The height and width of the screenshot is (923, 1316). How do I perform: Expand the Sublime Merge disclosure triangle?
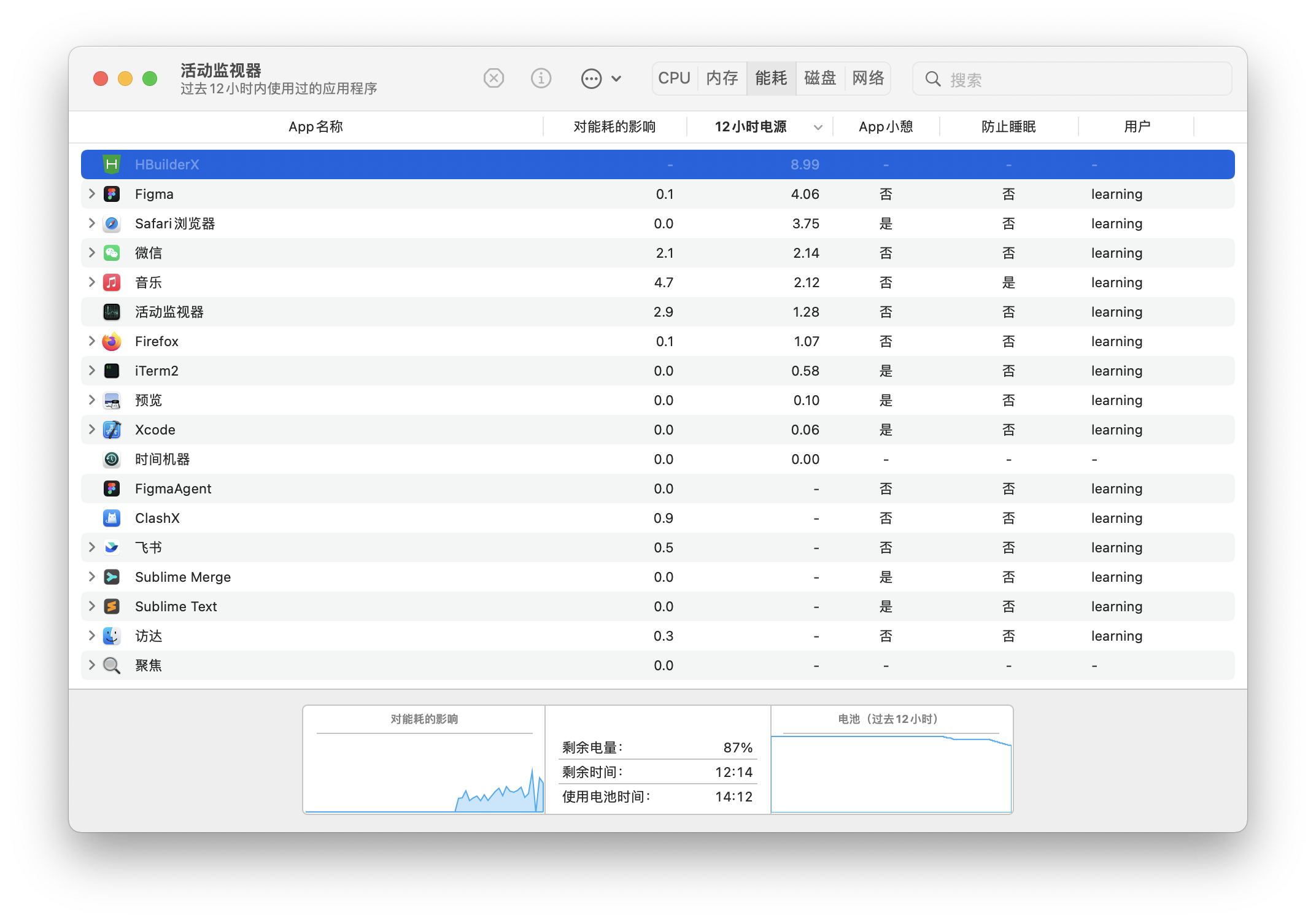point(91,577)
